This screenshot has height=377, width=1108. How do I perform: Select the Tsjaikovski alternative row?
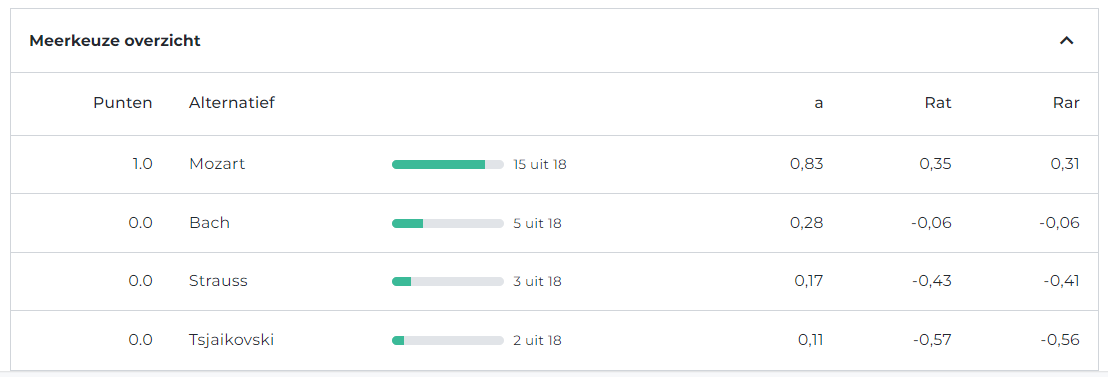click(554, 340)
